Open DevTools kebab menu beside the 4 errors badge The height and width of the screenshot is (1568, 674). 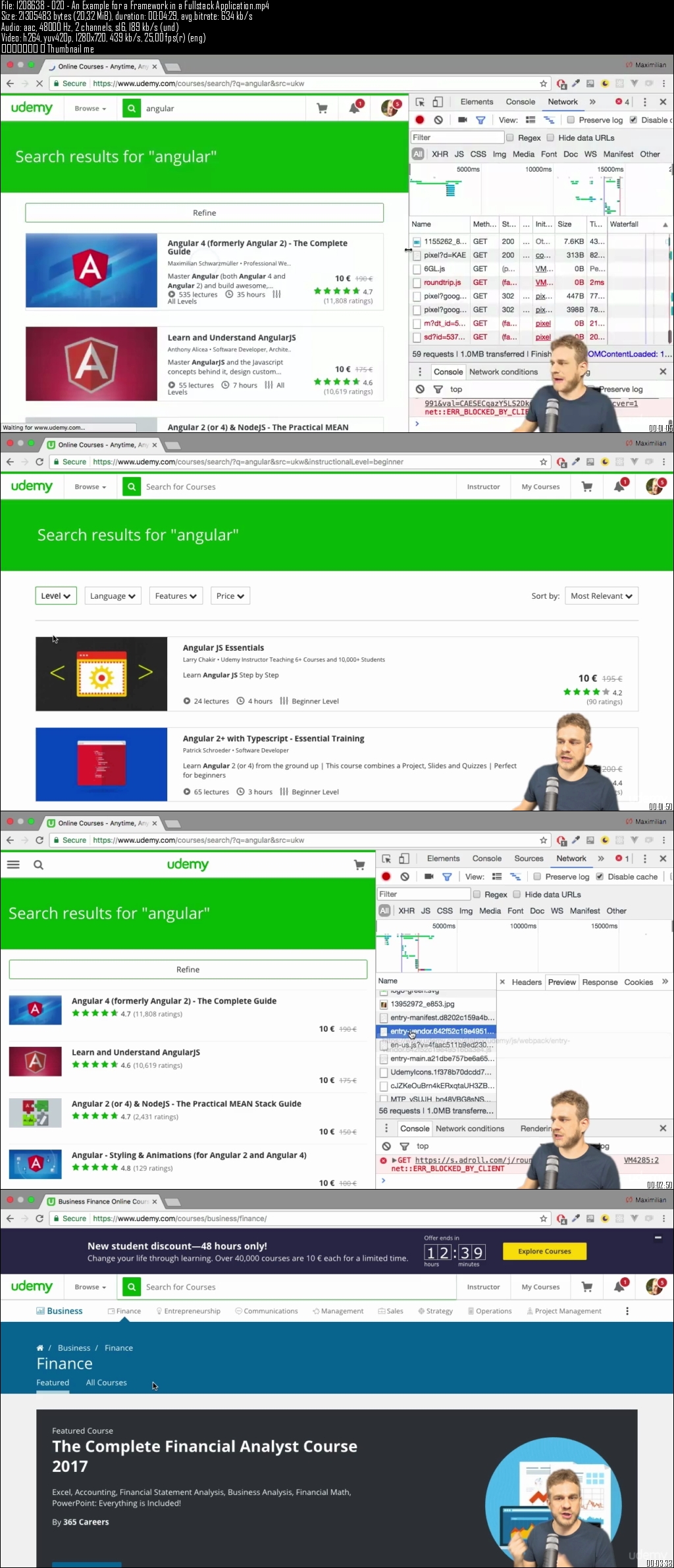tap(644, 102)
